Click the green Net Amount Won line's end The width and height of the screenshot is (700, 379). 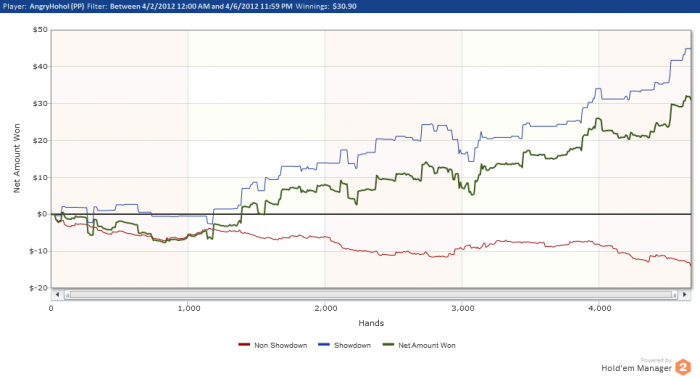click(x=689, y=98)
